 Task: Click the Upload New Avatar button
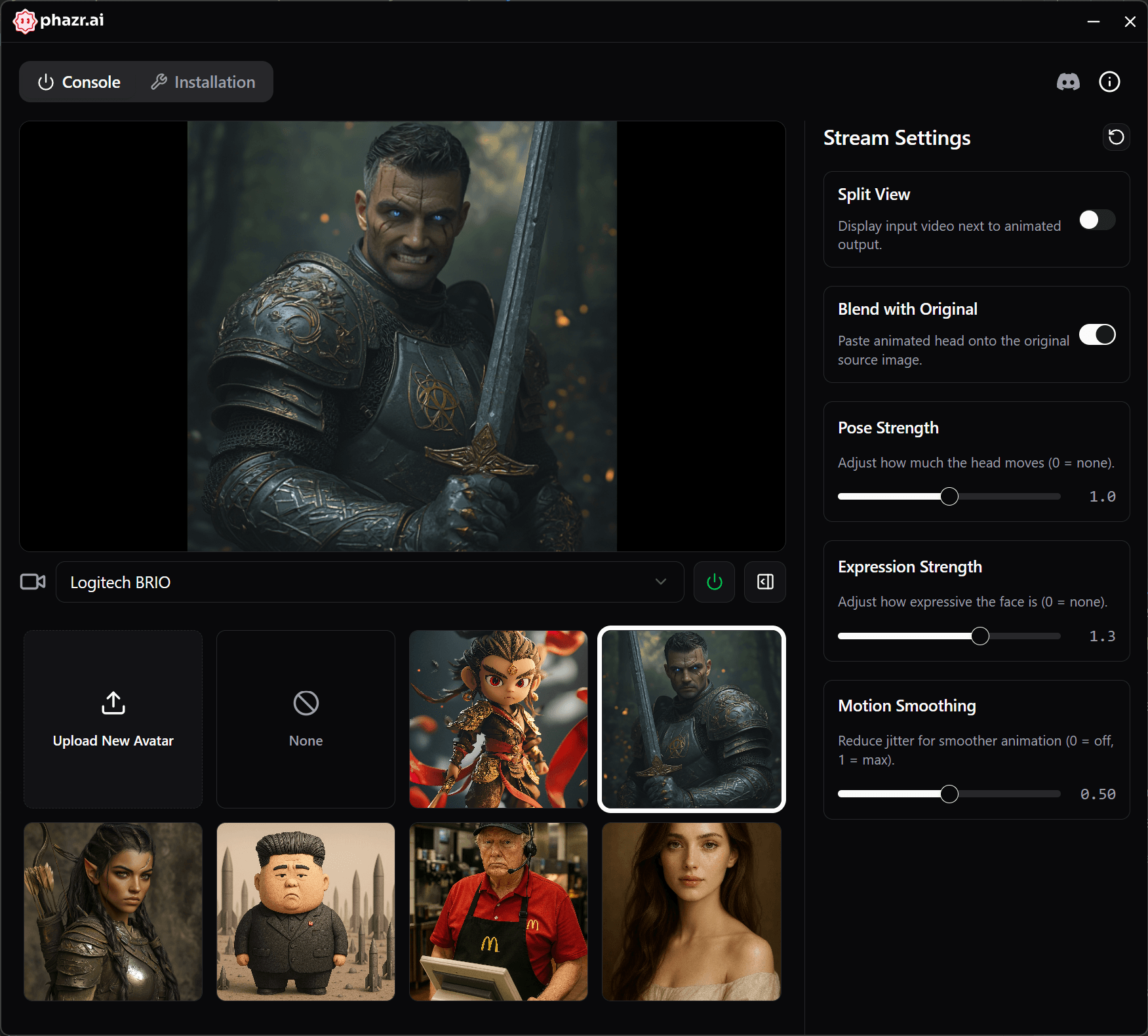[113, 740]
